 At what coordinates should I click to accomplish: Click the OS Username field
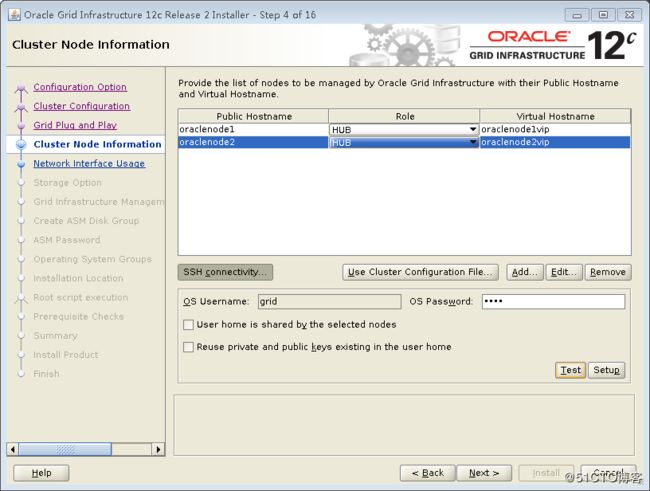(x=330, y=301)
